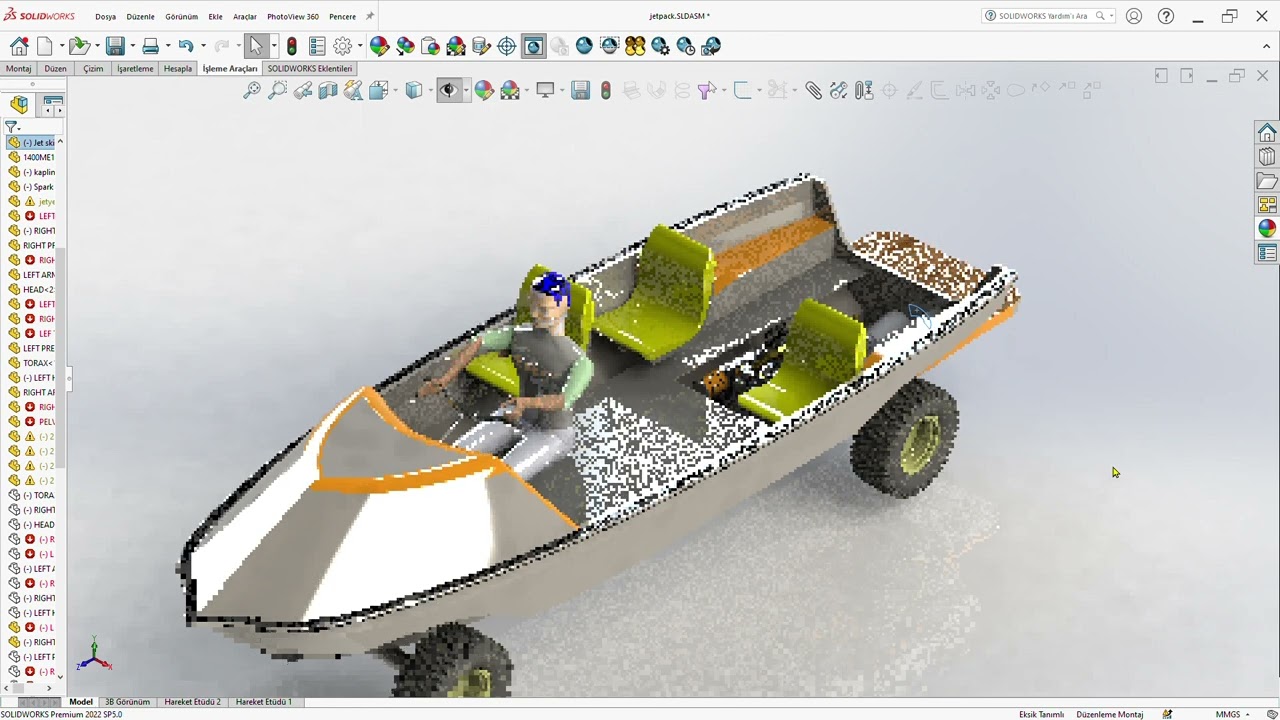Open dropdown arrow next to Print icon
Image resolution: width=1280 pixels, height=720 pixels.
(167, 46)
